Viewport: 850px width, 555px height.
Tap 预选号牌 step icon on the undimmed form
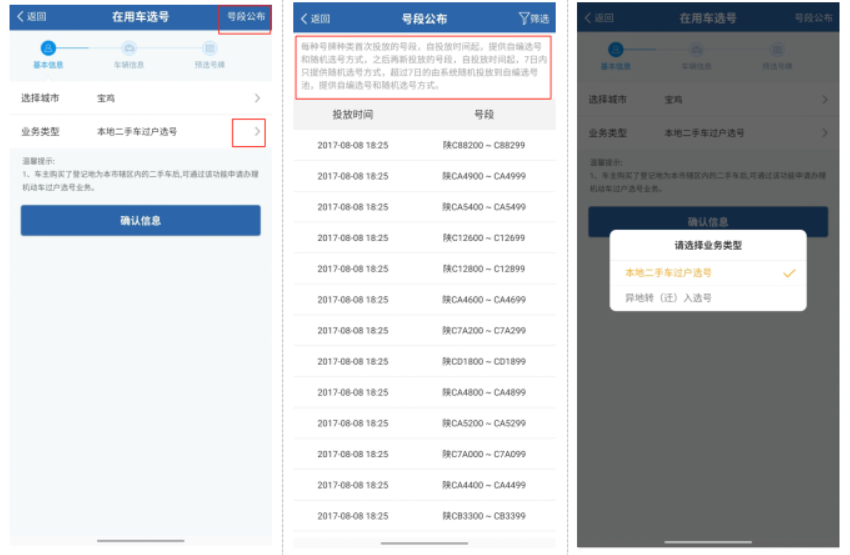coord(209,48)
